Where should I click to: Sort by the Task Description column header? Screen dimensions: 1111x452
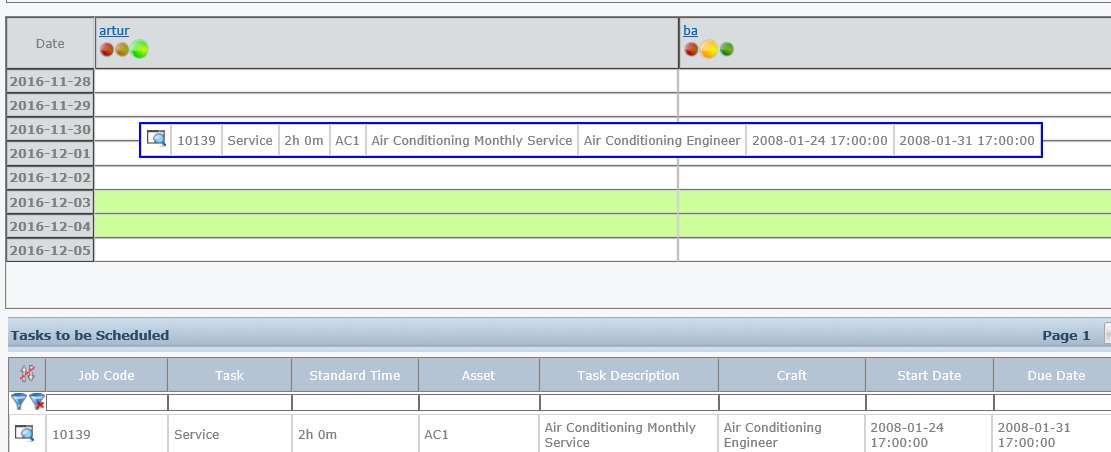point(628,376)
